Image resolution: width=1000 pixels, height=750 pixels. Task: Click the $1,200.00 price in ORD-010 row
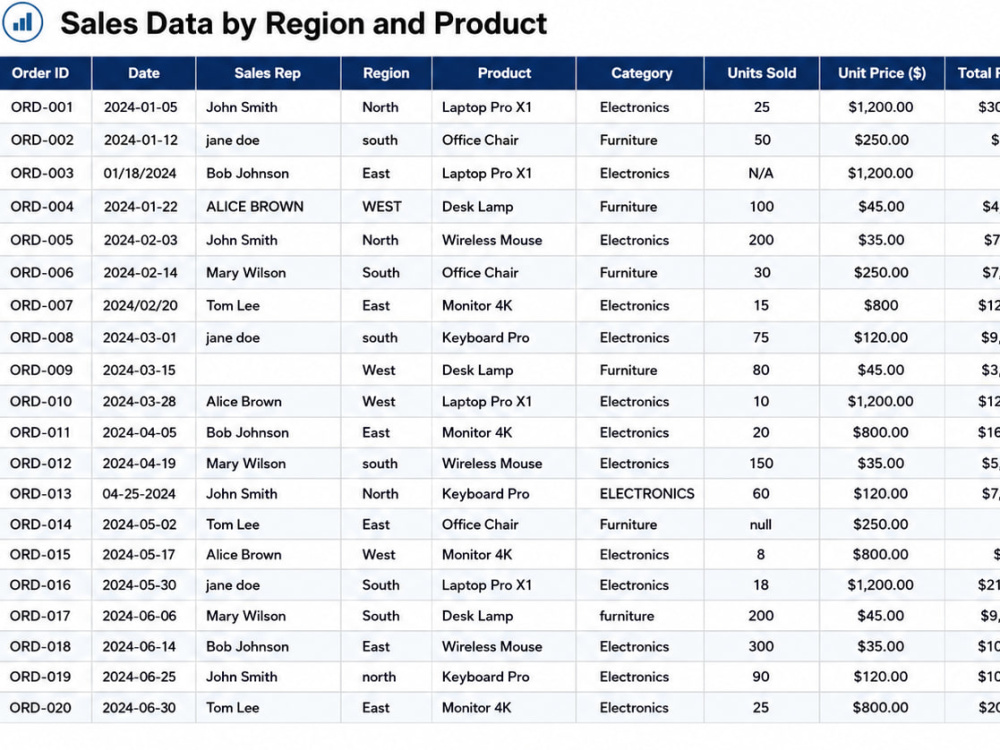(880, 402)
